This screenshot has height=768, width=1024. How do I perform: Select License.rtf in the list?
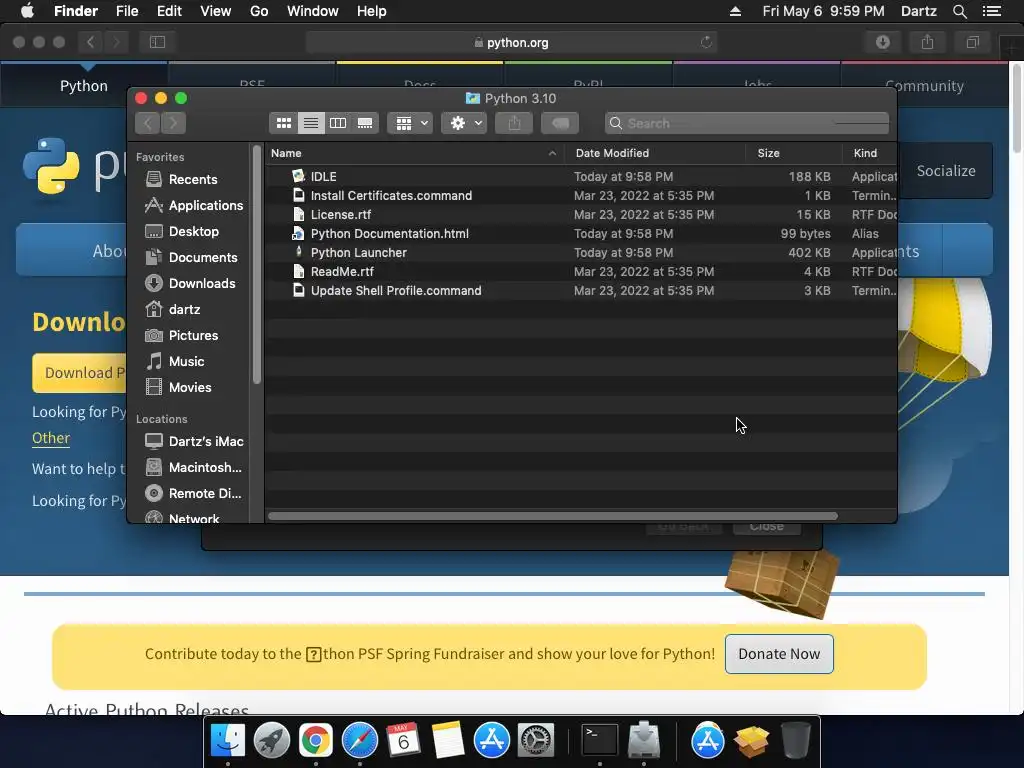click(581, 214)
